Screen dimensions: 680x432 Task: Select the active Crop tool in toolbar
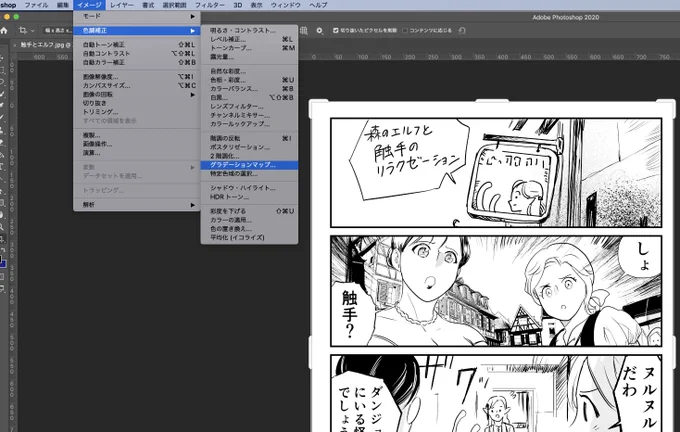3,239
